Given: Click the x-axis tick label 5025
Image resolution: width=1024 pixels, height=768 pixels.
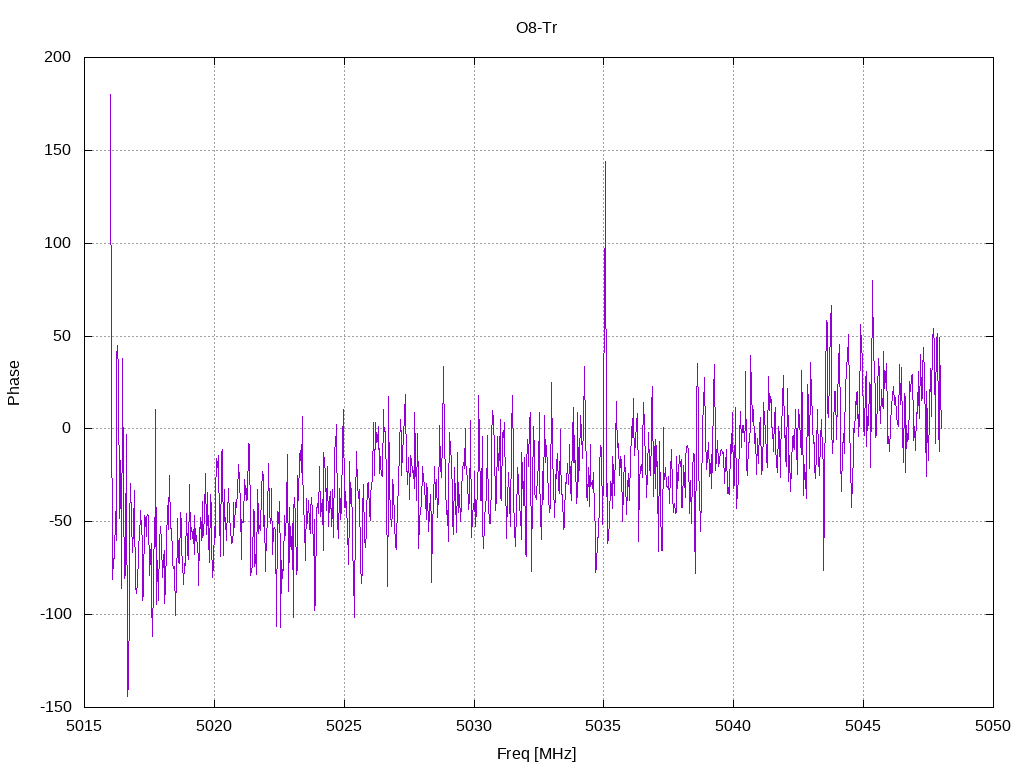Looking at the screenshot, I should tap(344, 726).
